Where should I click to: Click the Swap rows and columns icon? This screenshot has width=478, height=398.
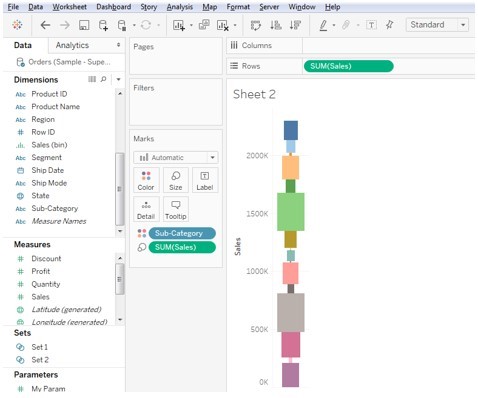click(x=256, y=25)
